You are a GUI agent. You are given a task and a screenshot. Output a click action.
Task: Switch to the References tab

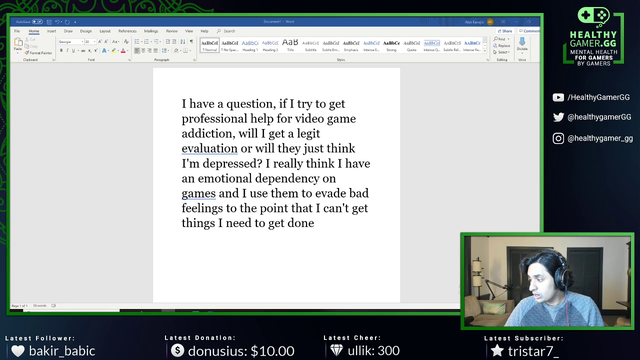(x=127, y=31)
